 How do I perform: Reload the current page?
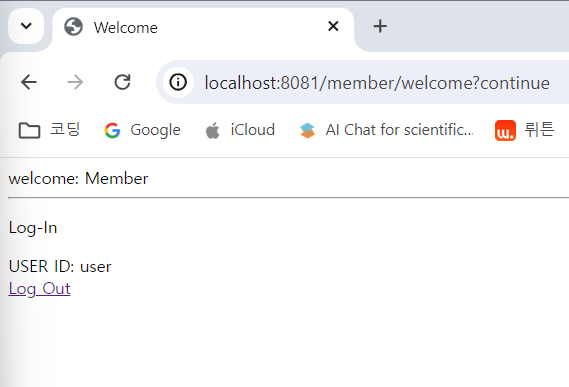pos(122,82)
